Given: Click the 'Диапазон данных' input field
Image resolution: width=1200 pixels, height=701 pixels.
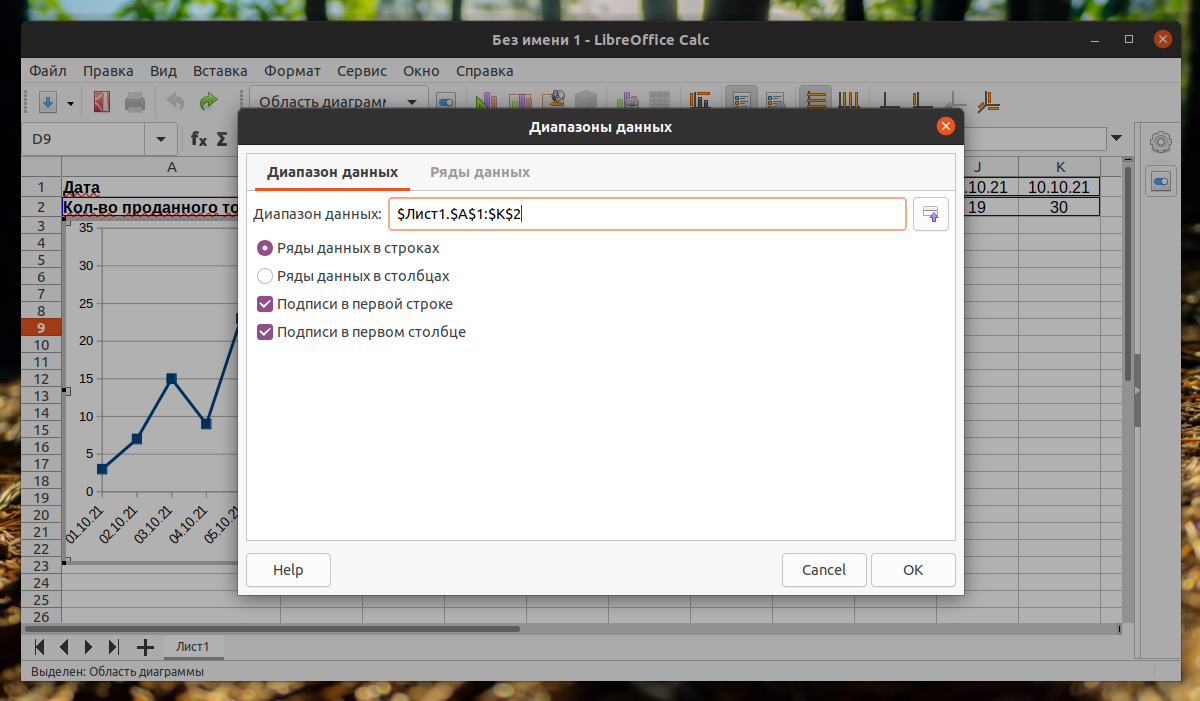Looking at the screenshot, I should pos(646,214).
